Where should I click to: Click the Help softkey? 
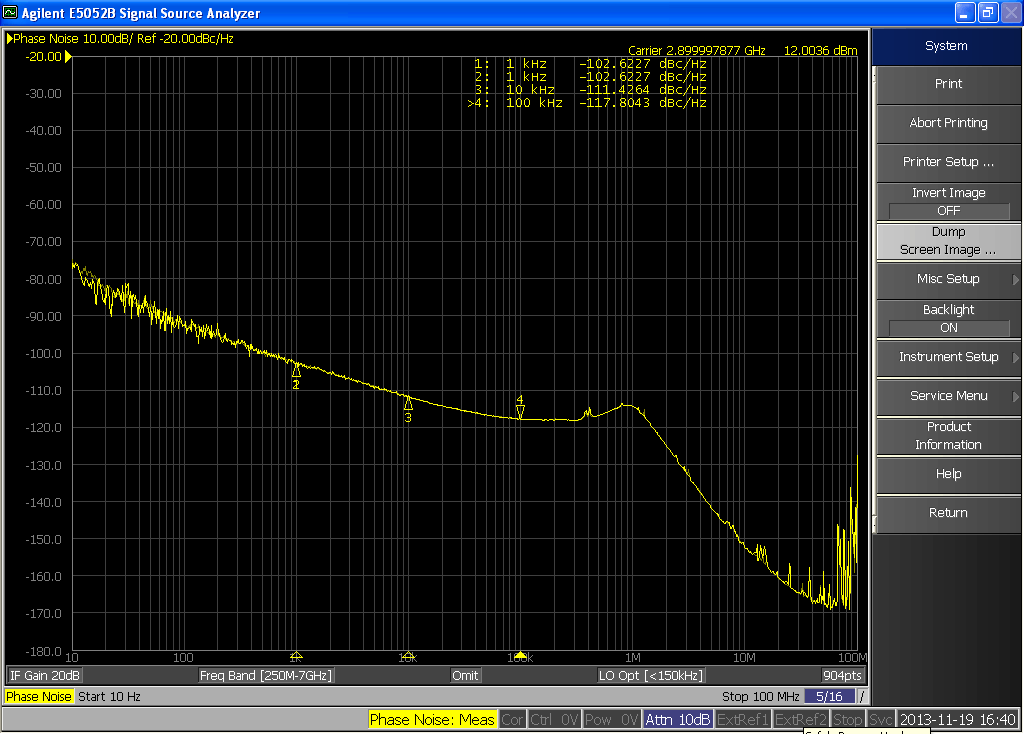pos(948,475)
